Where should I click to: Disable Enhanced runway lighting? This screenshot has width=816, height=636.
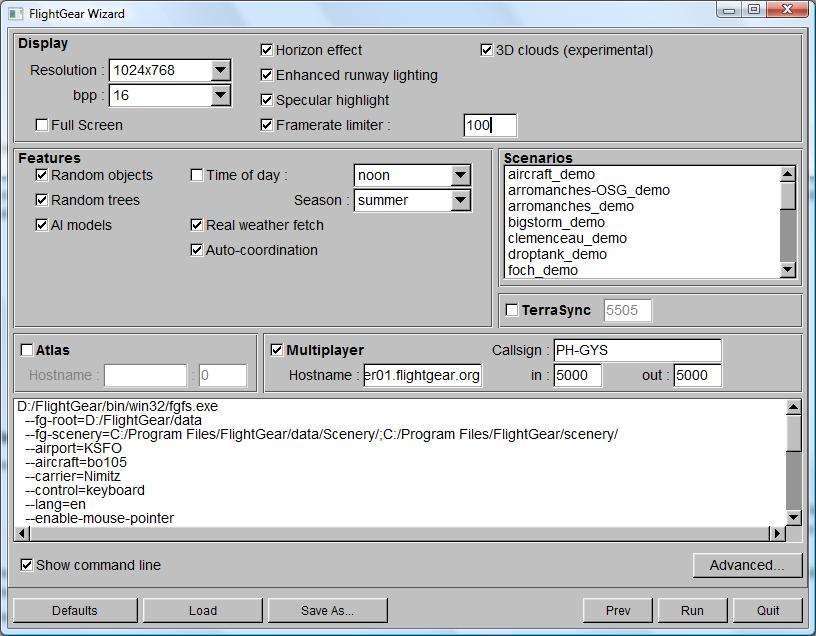coord(266,75)
